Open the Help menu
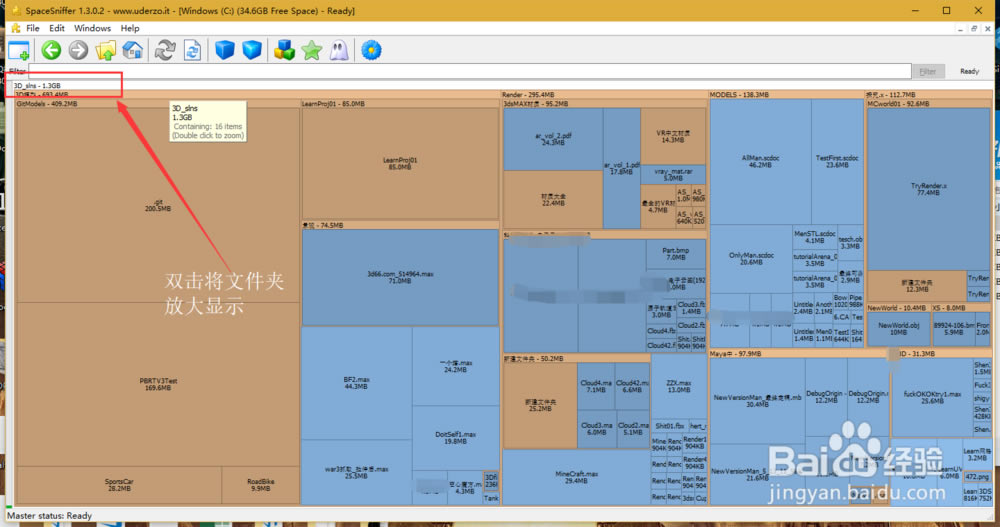 coord(130,29)
